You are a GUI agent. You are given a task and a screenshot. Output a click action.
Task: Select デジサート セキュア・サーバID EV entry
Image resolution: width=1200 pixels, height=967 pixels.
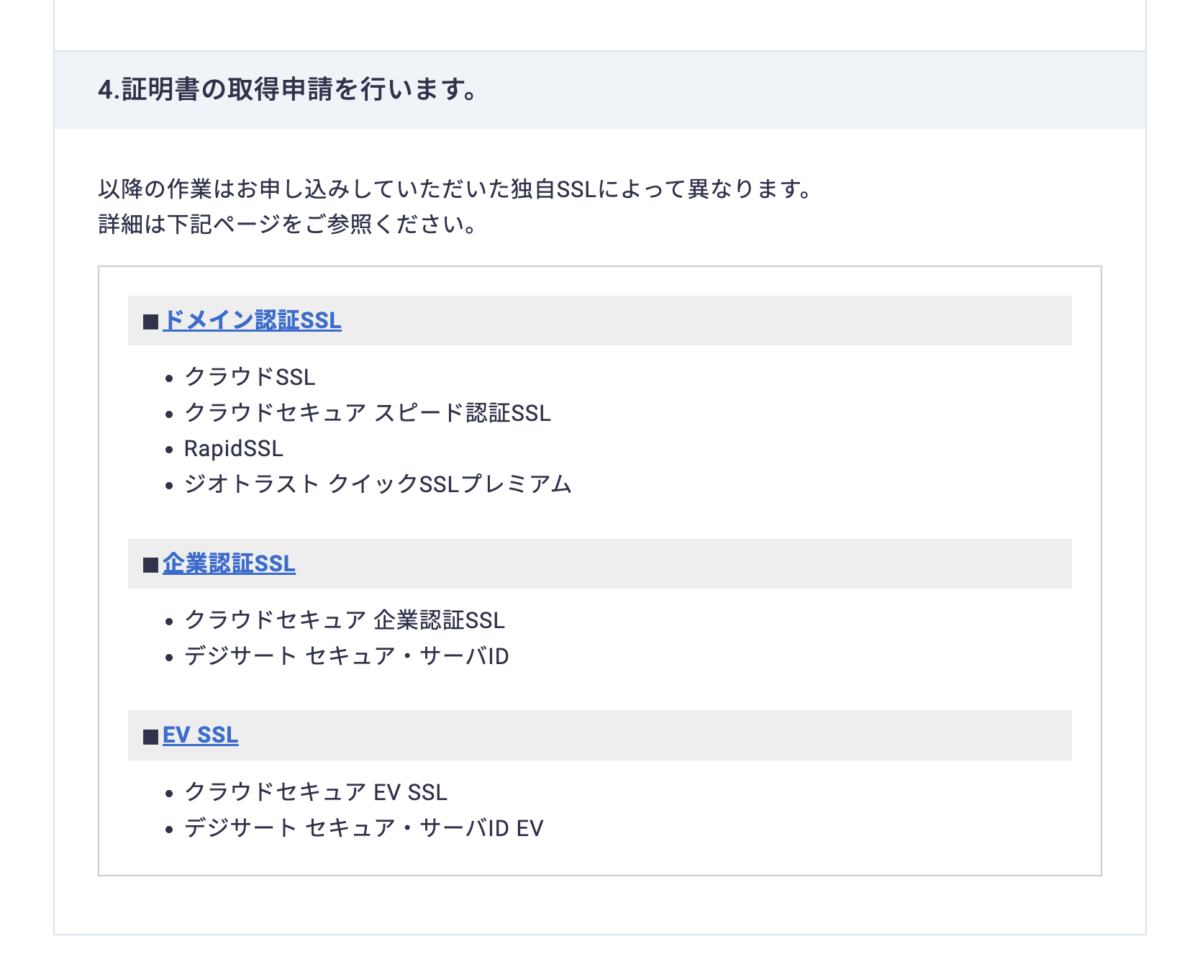364,828
